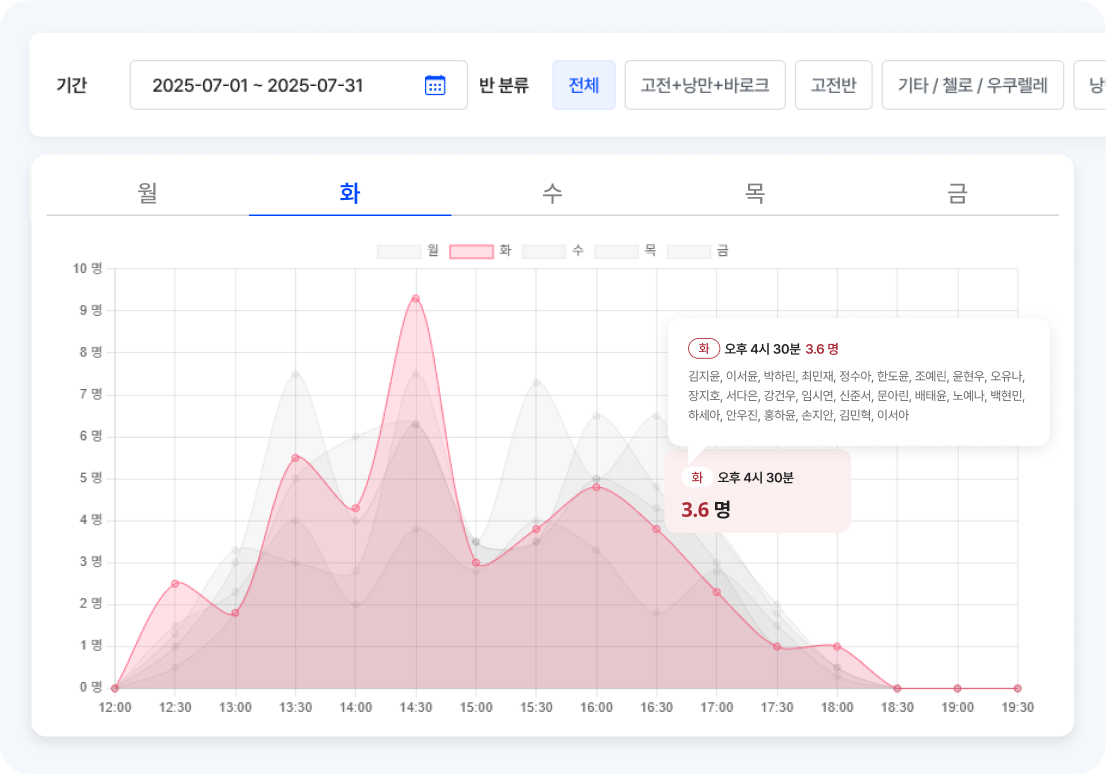Open the calendar icon in date field
1106x774 pixels.
(x=435, y=85)
